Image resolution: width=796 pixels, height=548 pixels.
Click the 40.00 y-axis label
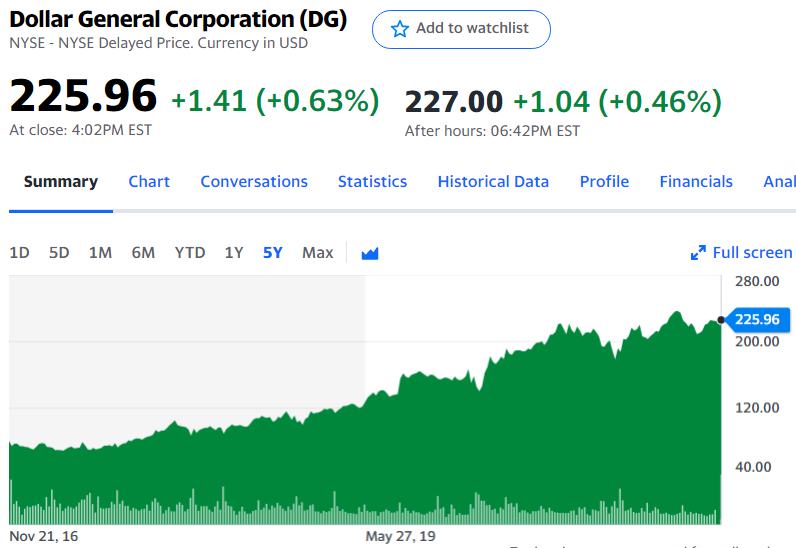pos(753,467)
